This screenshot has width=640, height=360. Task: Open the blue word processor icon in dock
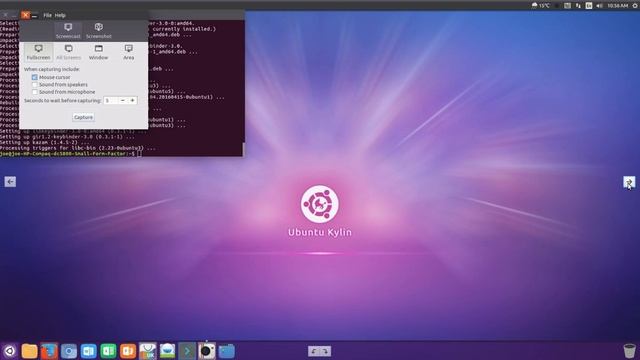[x=89, y=351]
